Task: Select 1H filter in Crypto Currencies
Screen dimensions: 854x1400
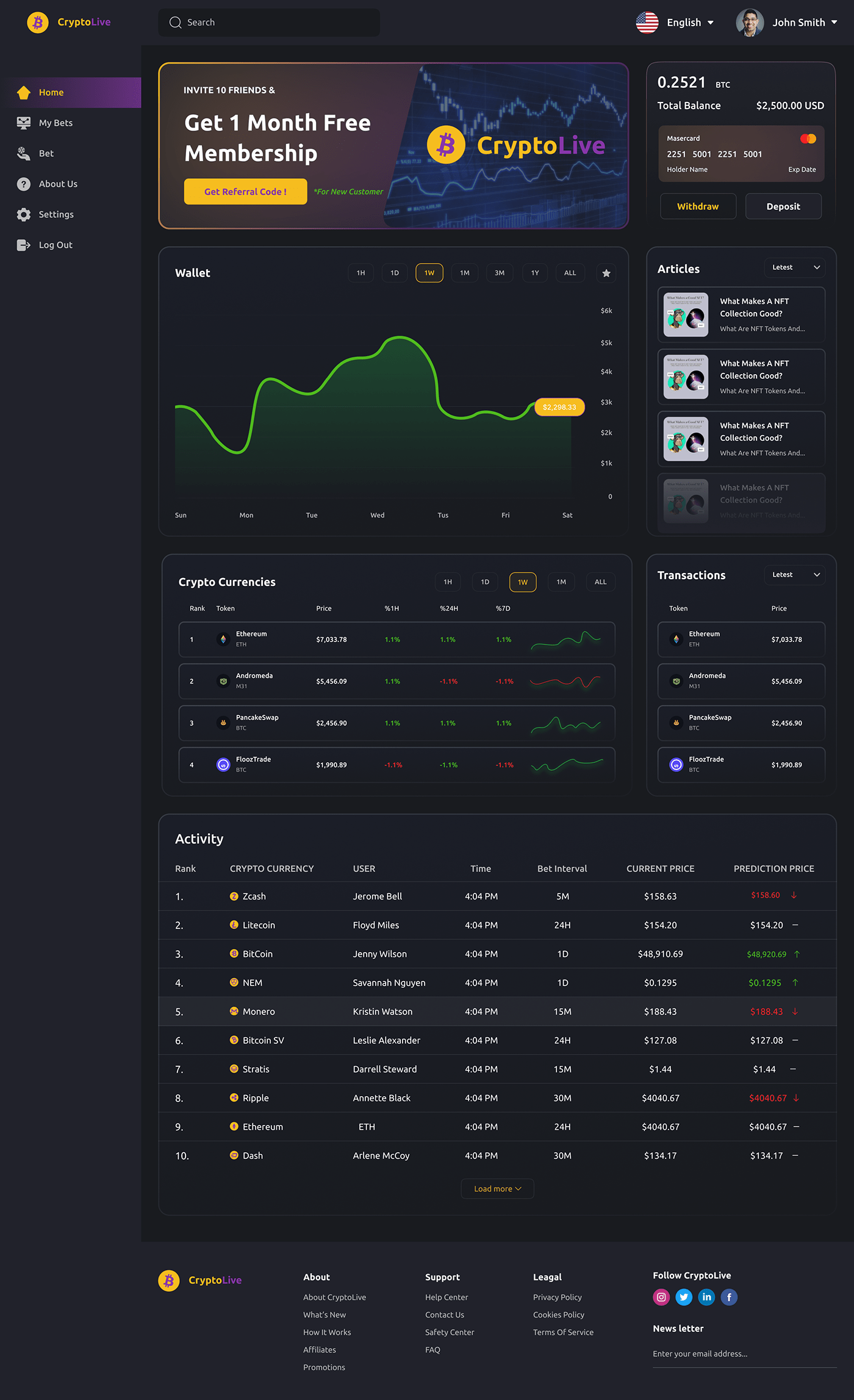Action: tap(448, 582)
